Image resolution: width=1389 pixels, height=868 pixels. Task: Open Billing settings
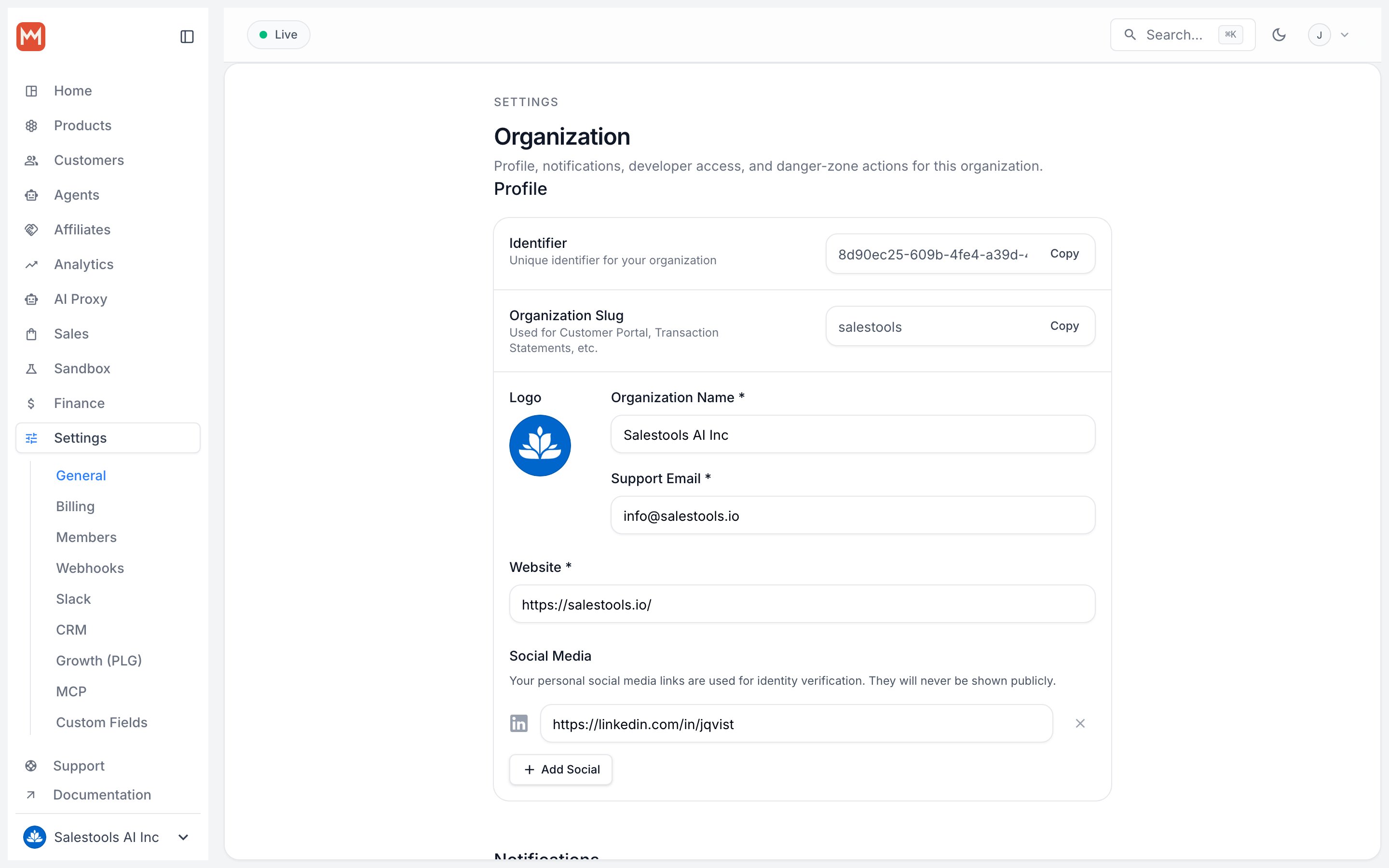pos(75,506)
